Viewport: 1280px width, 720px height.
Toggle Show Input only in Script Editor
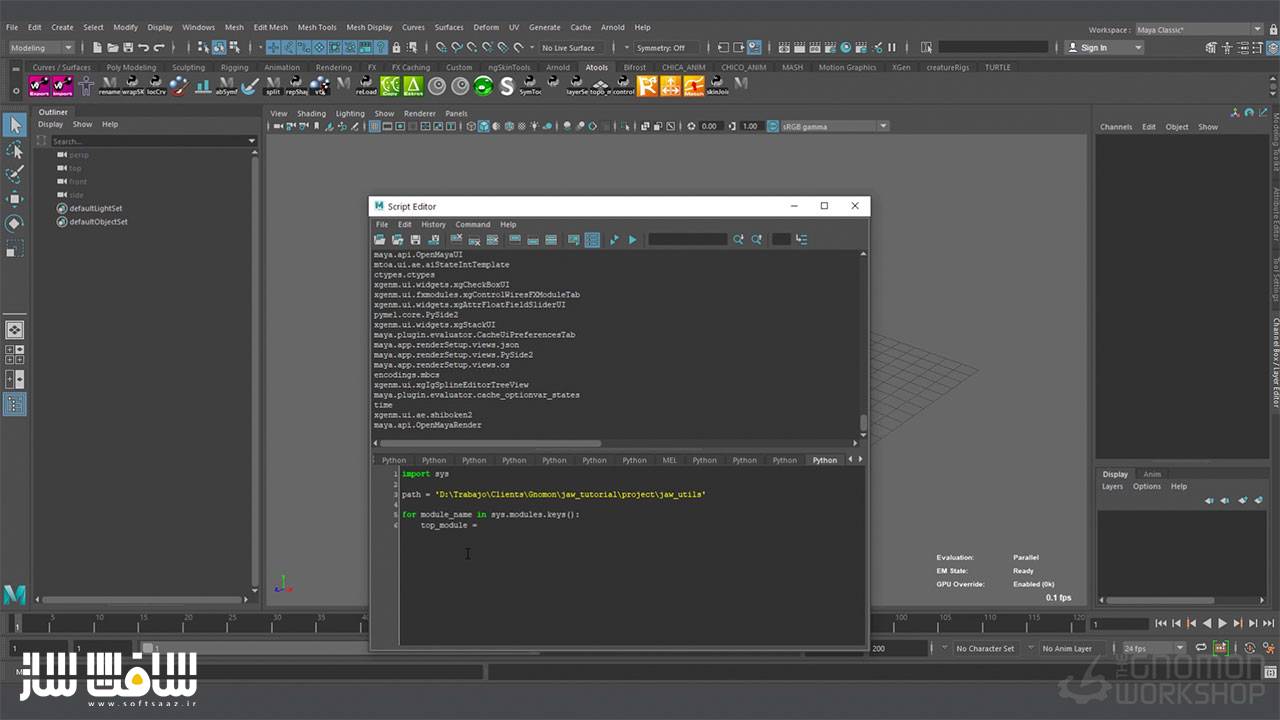pos(533,240)
